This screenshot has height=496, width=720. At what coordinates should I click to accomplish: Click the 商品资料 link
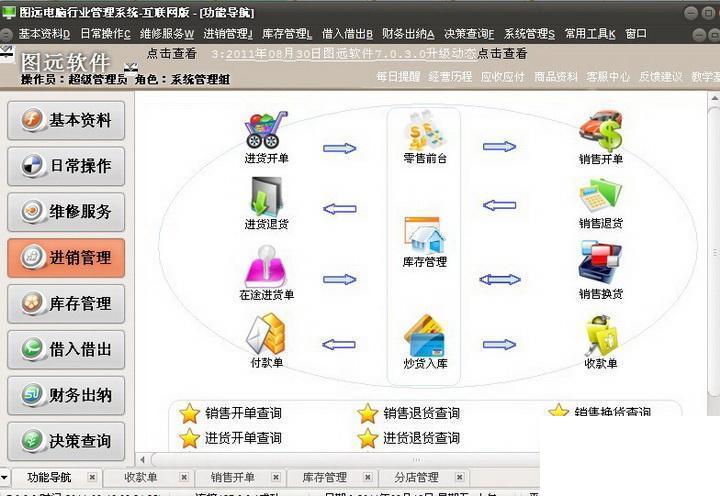pos(556,77)
